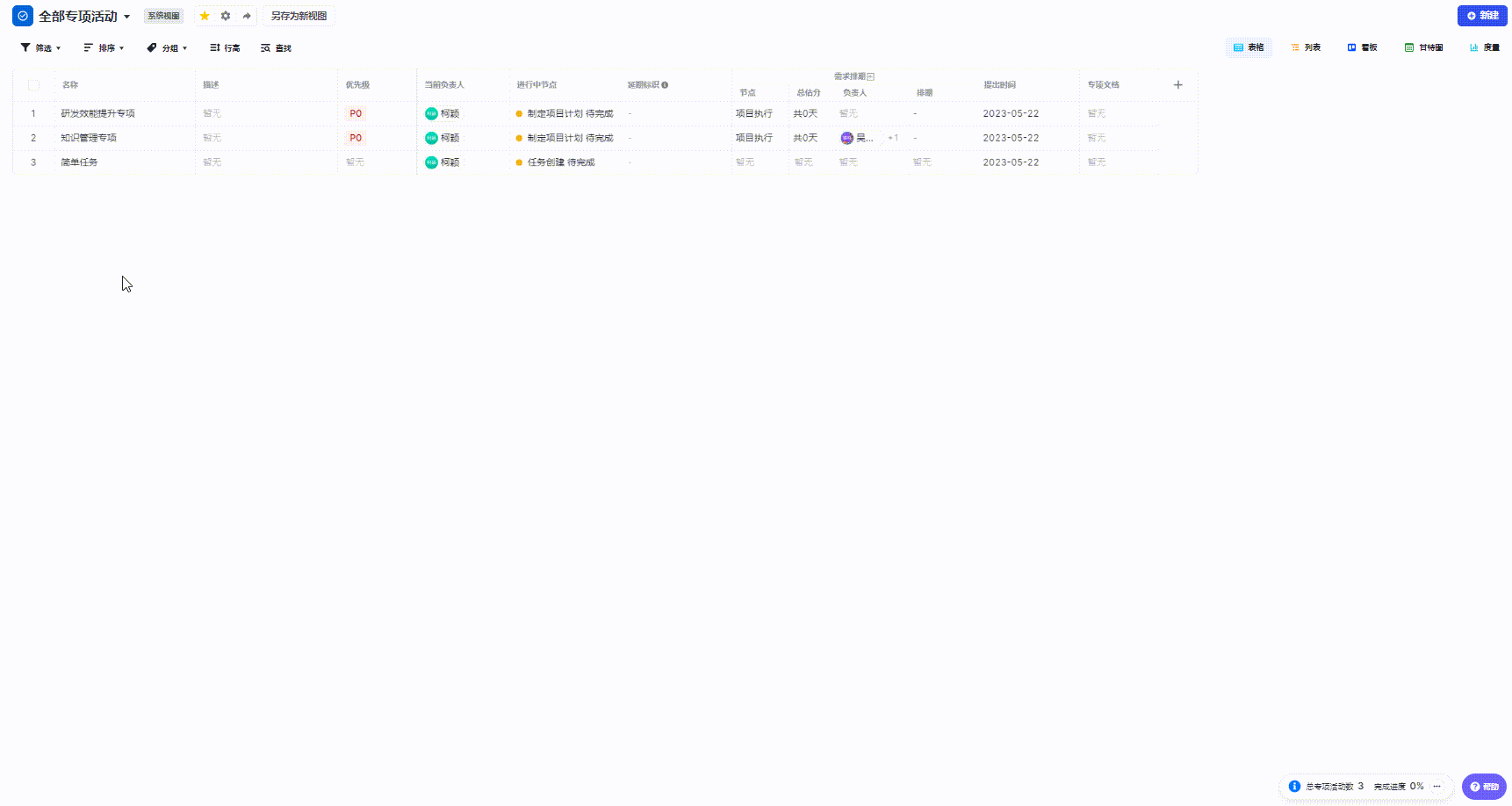Open the 排序 sort dropdown
The image size is (1512, 806).
(x=104, y=48)
